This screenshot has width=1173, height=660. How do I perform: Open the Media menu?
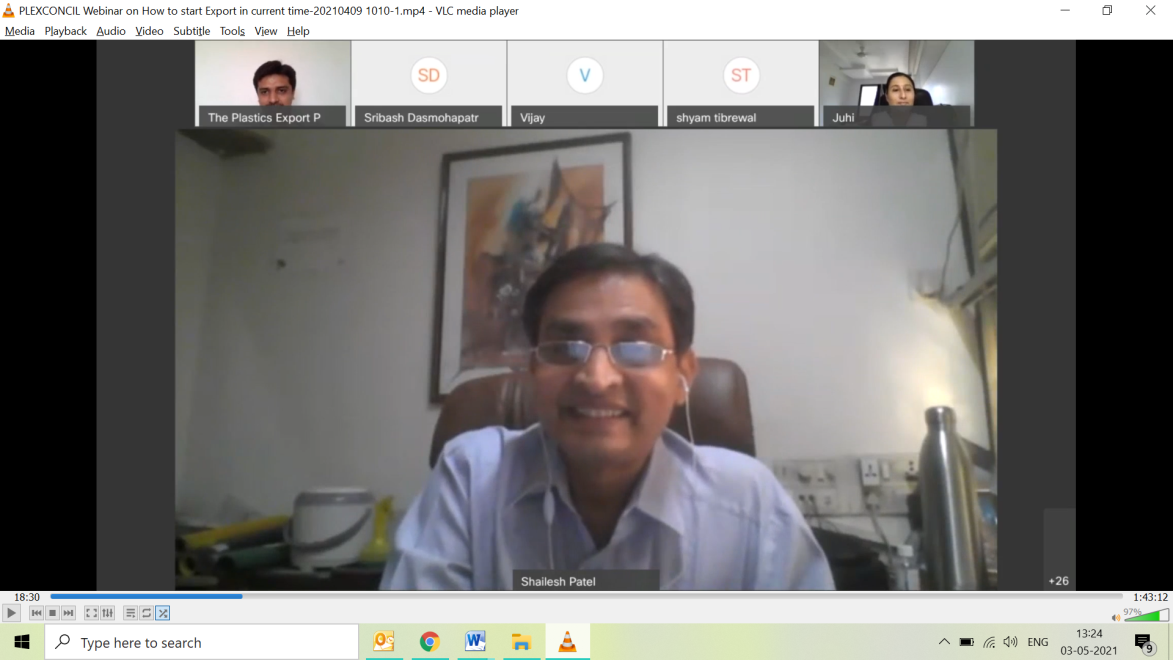click(x=20, y=31)
